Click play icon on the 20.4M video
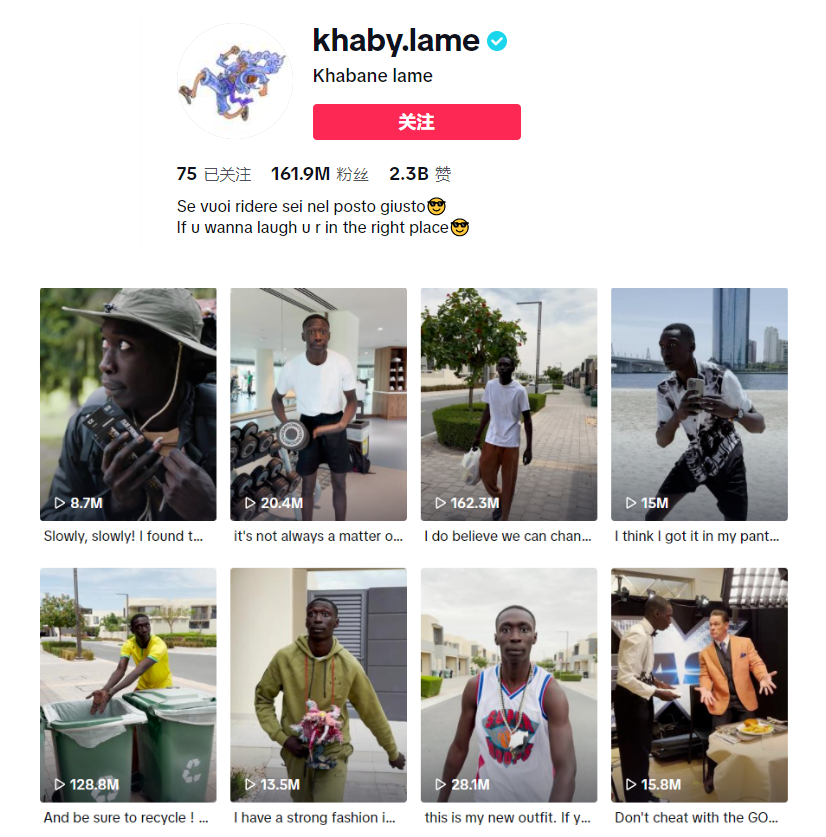 (x=250, y=503)
